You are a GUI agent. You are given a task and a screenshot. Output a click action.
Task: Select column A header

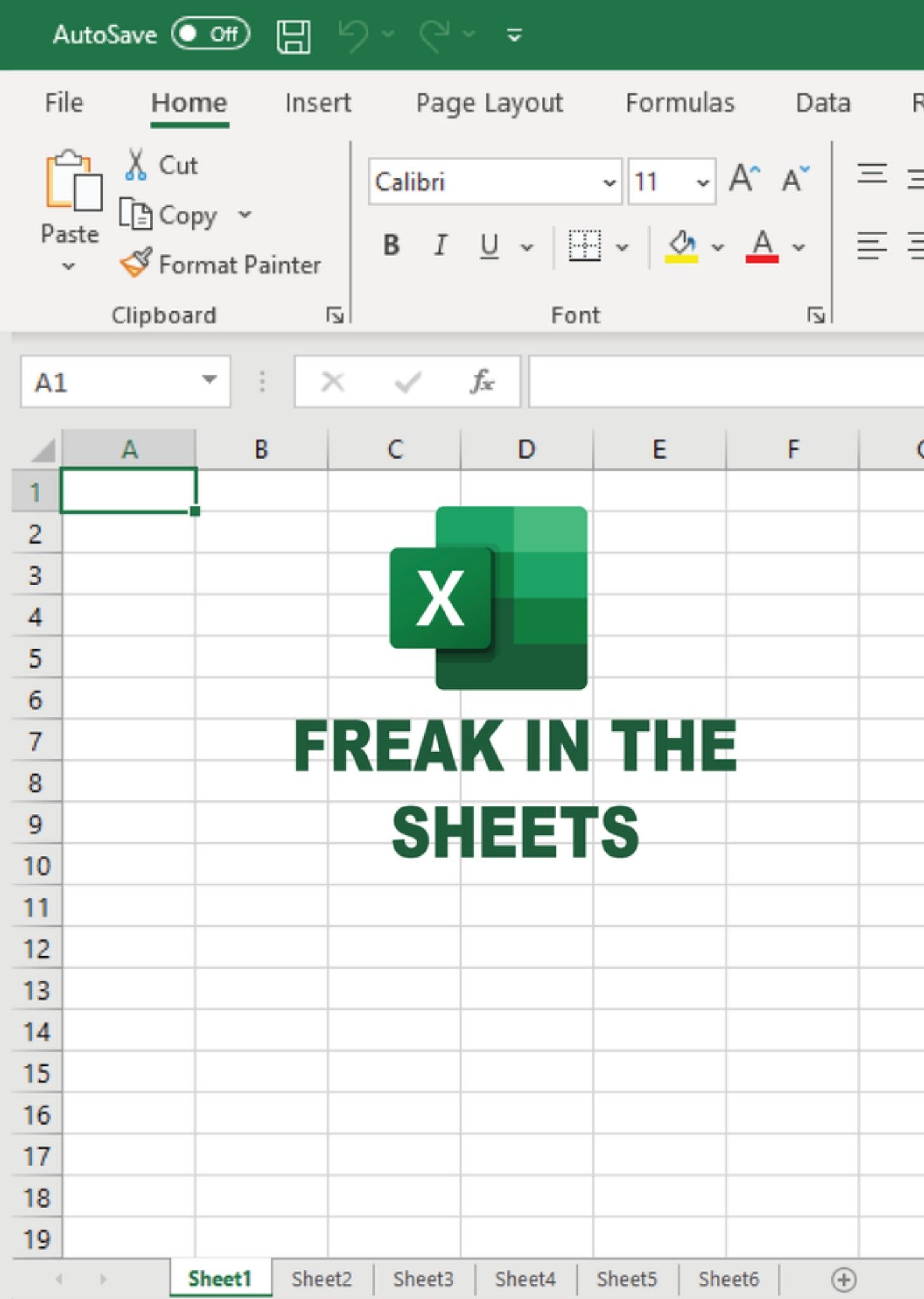tap(129, 449)
